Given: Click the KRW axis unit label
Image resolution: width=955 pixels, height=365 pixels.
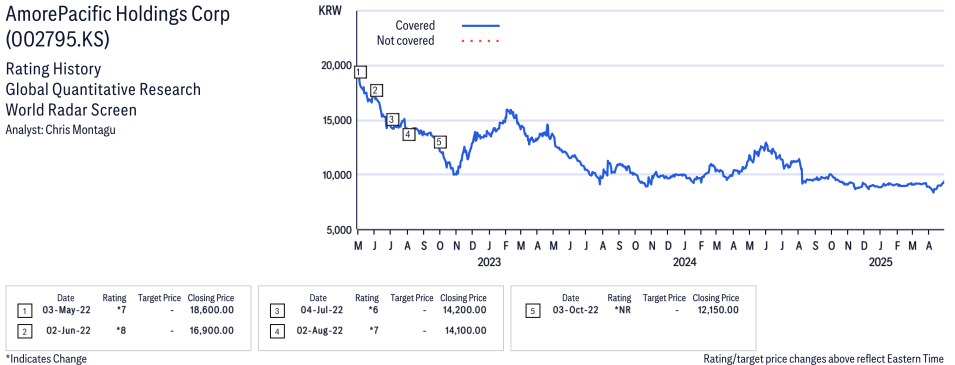Looking at the screenshot, I should 329,10.
